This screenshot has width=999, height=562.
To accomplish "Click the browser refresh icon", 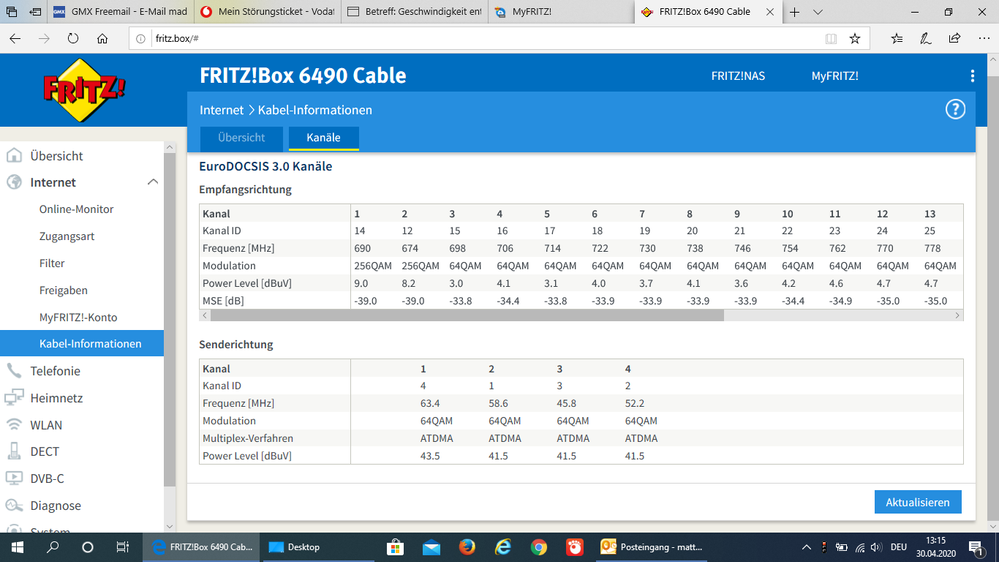I will pos(73,38).
